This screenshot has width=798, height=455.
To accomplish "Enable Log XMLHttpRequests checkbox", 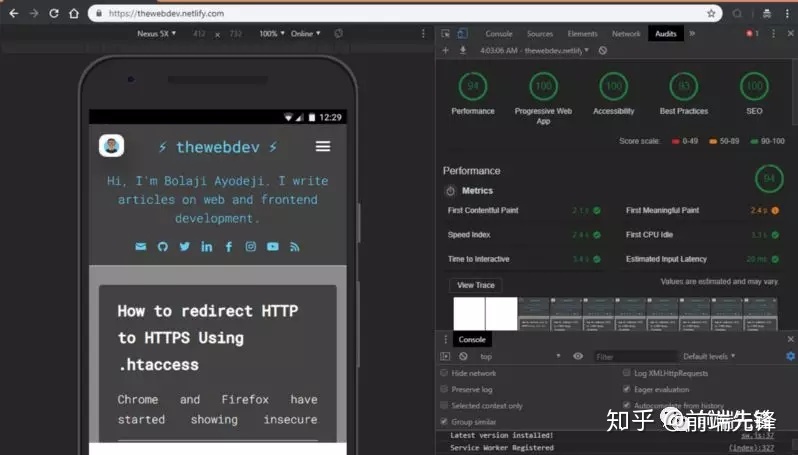I will (x=626, y=373).
